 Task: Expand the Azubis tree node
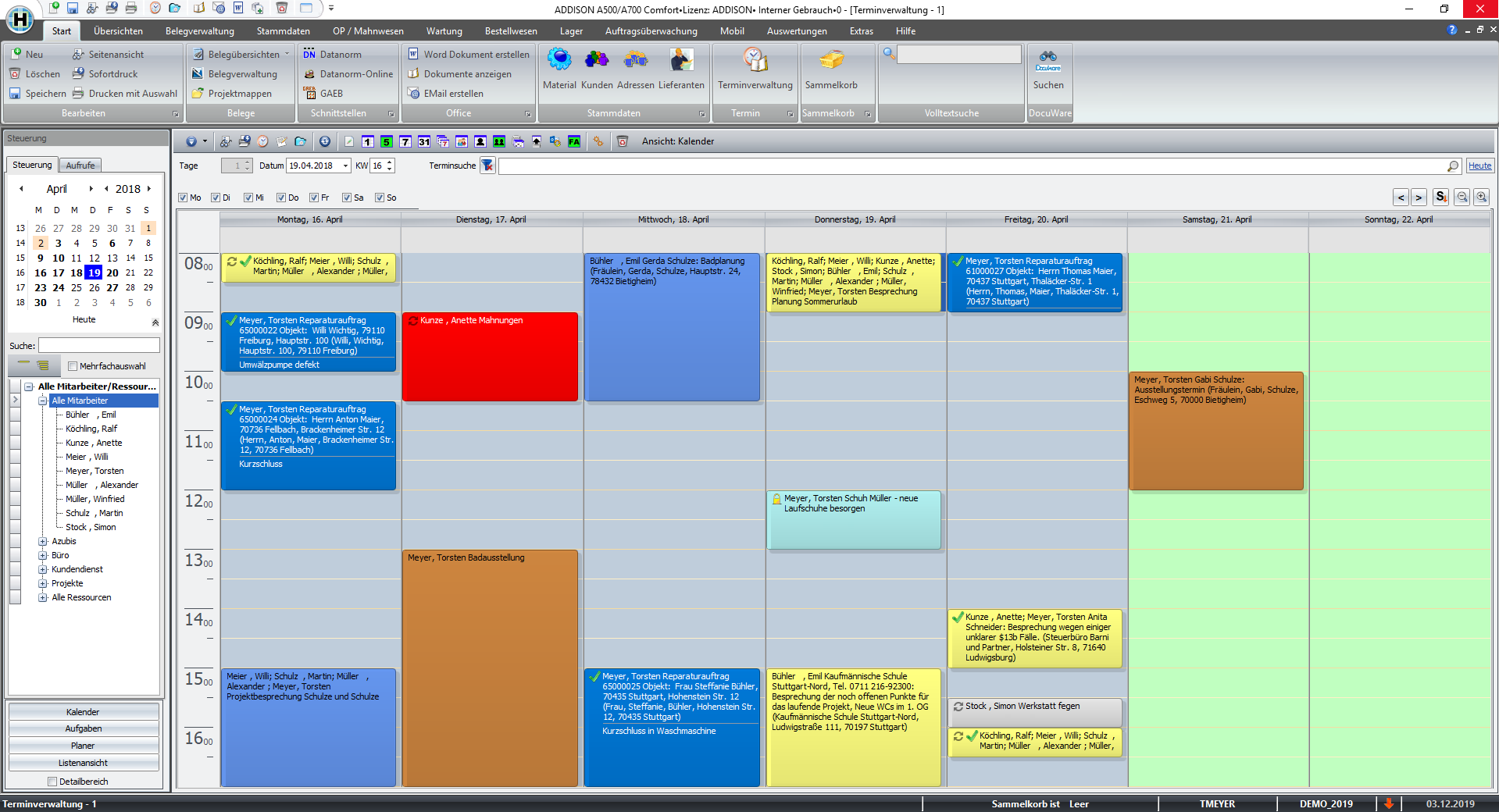click(43, 542)
